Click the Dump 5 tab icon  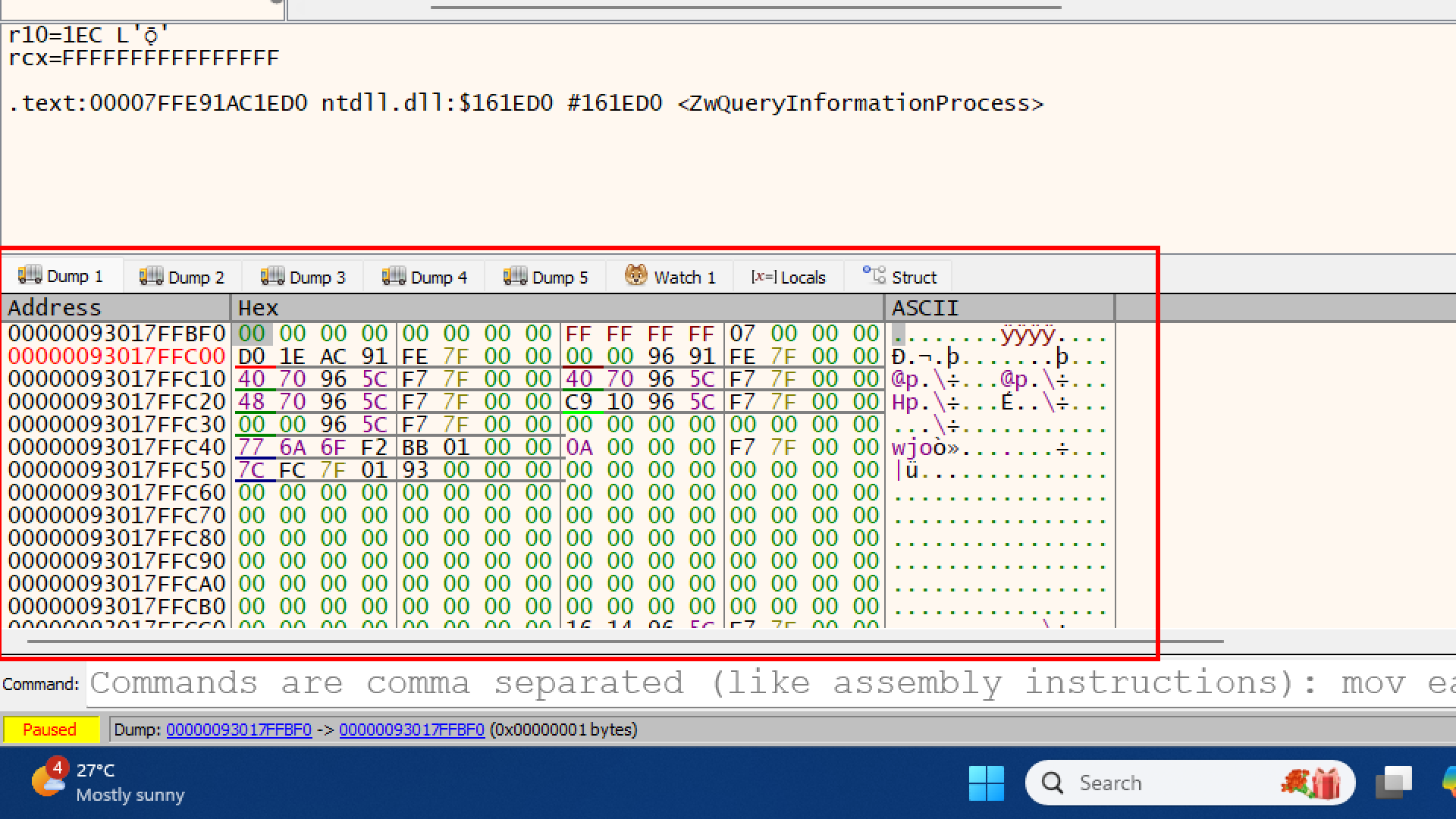(x=515, y=275)
